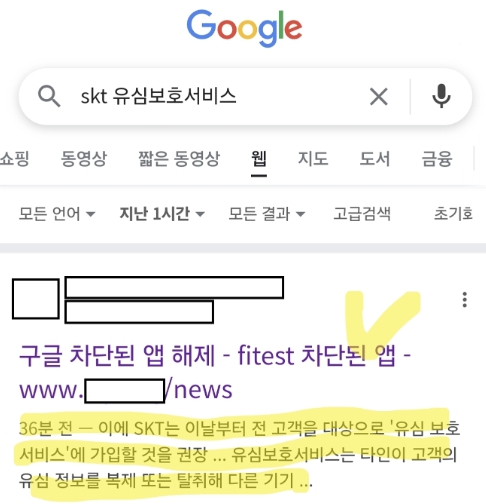The height and width of the screenshot is (504, 486).
Task: Switch to the 동영상 tab
Action: [x=84, y=158]
